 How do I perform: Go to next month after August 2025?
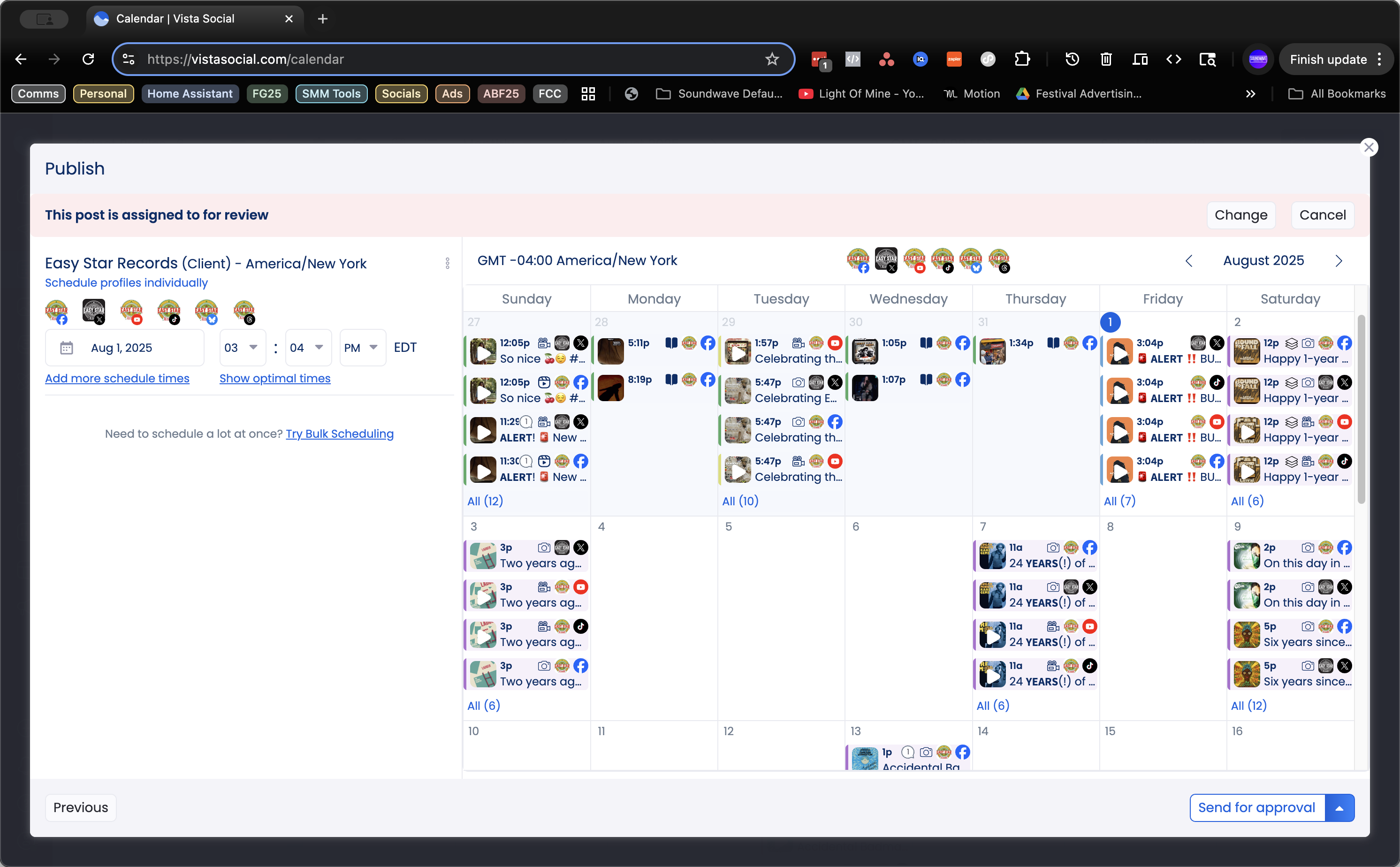[x=1339, y=261]
